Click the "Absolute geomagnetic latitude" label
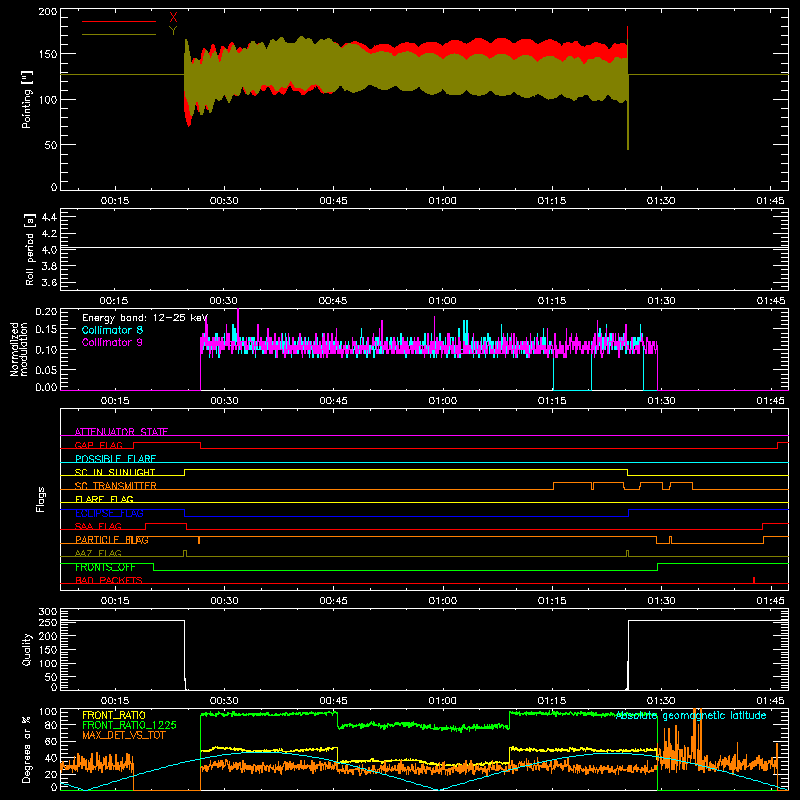800x800 pixels. tap(691, 716)
